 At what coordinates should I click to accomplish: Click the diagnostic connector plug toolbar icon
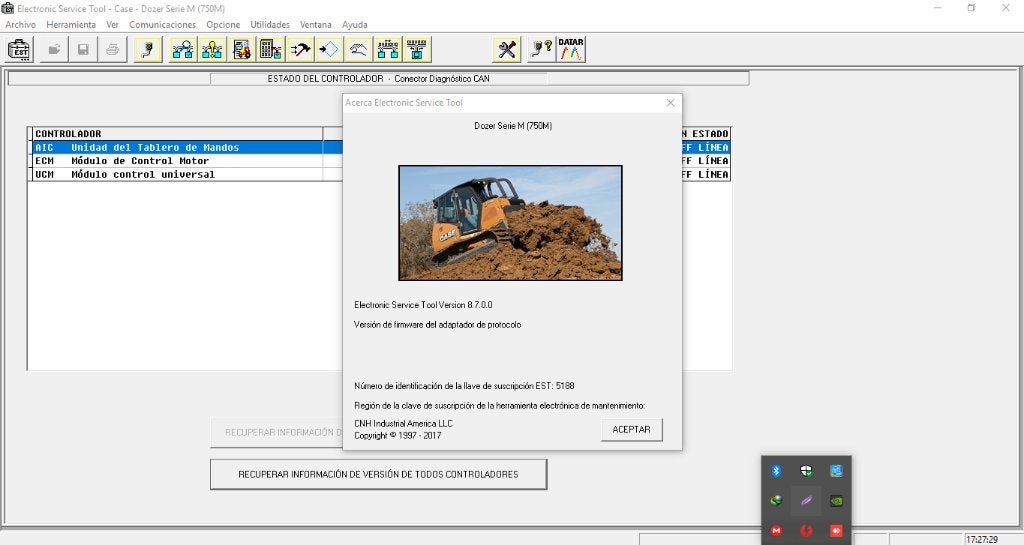(x=148, y=50)
